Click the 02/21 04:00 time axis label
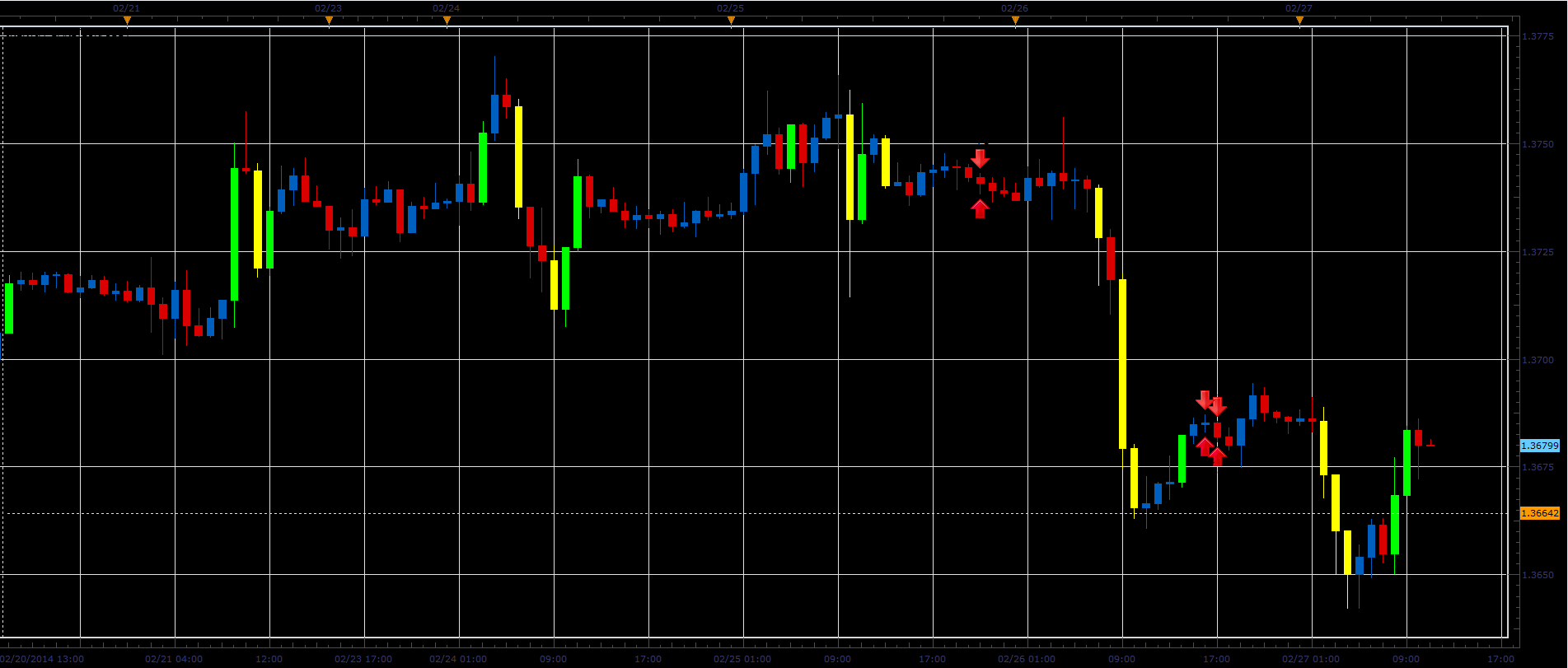The image size is (1568, 668). pos(175,659)
